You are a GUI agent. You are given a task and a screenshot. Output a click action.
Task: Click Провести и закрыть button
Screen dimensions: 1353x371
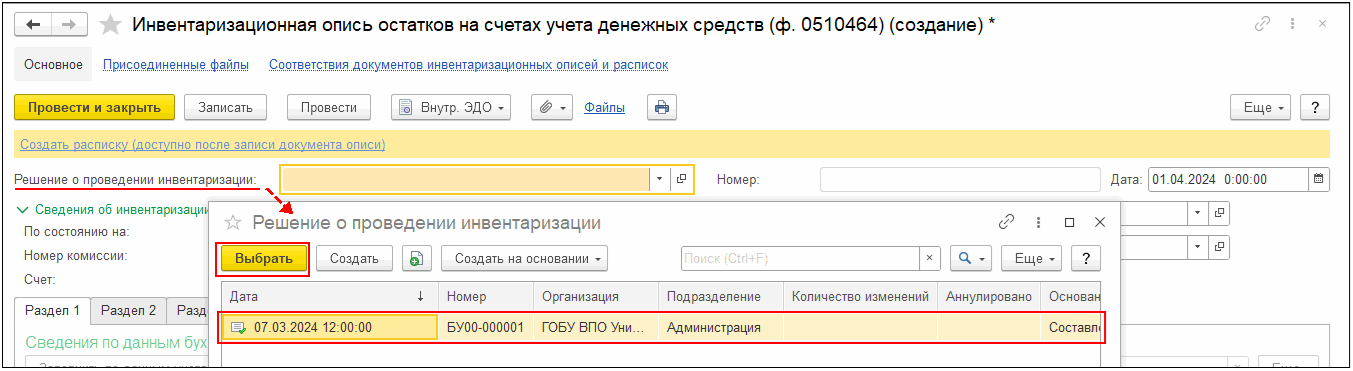point(95,107)
